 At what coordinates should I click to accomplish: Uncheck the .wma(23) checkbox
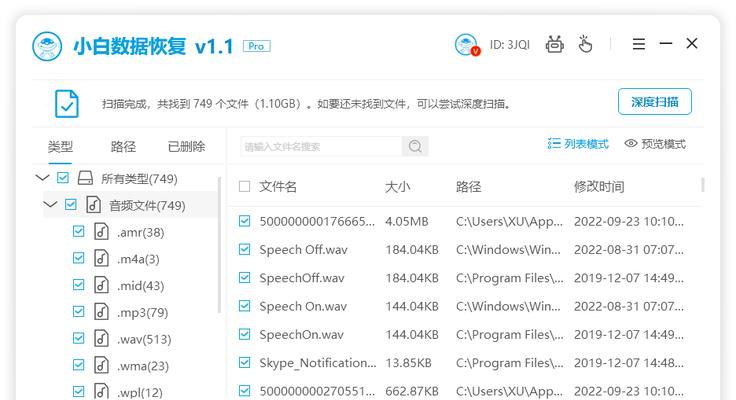(78, 365)
